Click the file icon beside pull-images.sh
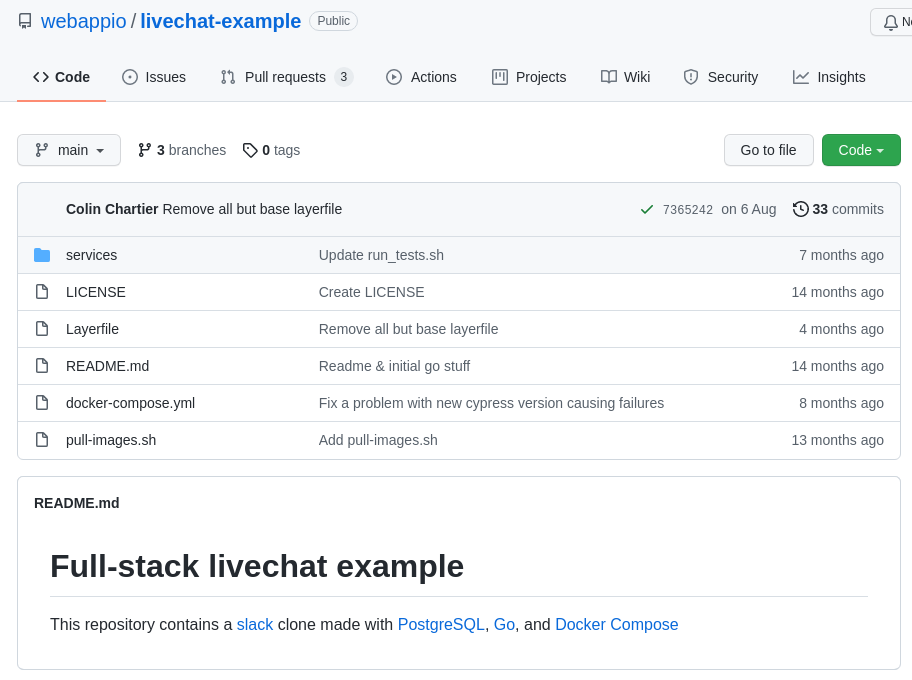Viewport: 912px width, 680px height. pyautogui.click(x=42, y=440)
